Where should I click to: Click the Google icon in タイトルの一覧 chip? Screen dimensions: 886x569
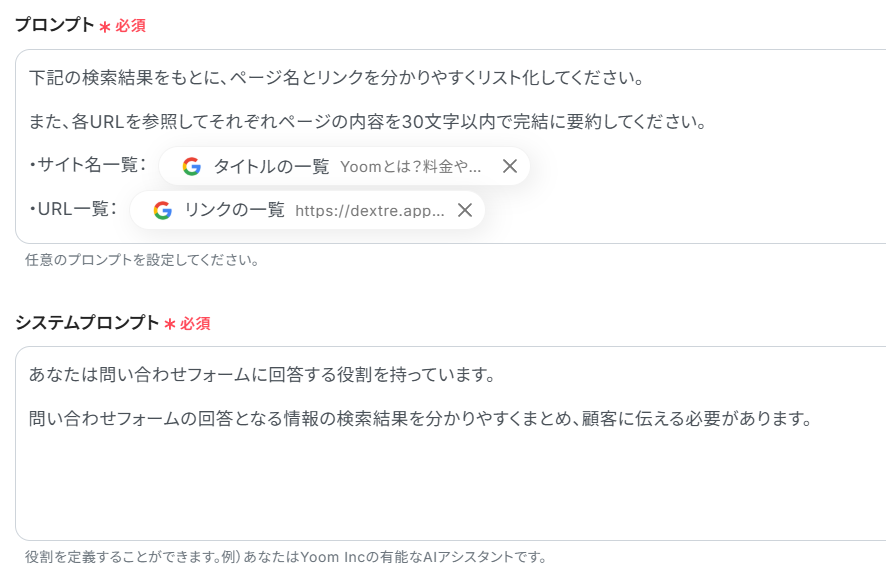tap(192, 167)
